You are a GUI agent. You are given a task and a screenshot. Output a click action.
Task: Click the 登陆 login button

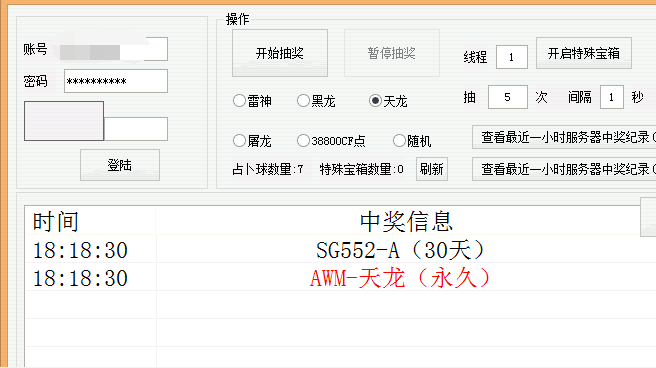(120, 165)
